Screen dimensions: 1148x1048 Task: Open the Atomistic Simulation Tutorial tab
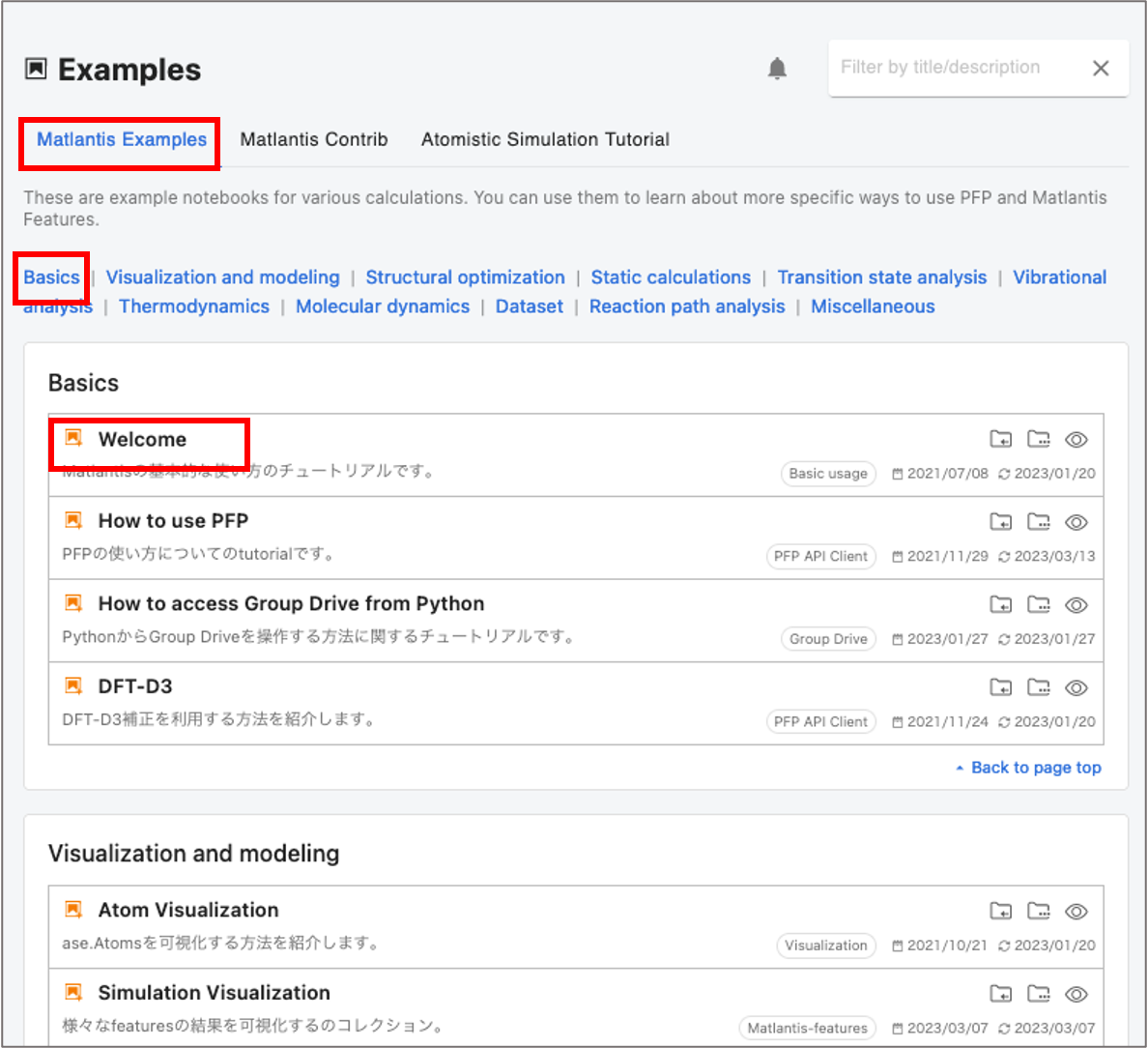(x=545, y=139)
